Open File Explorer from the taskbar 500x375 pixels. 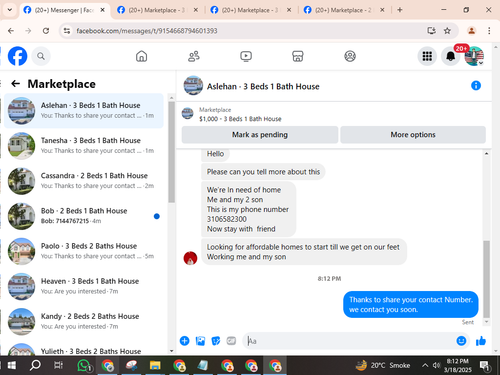[155, 366]
